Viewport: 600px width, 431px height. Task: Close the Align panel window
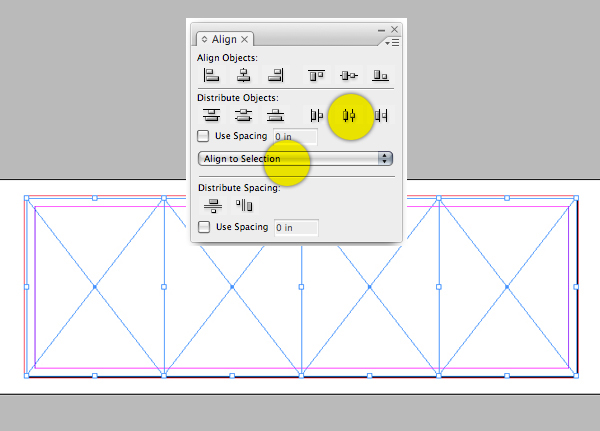tap(395, 29)
